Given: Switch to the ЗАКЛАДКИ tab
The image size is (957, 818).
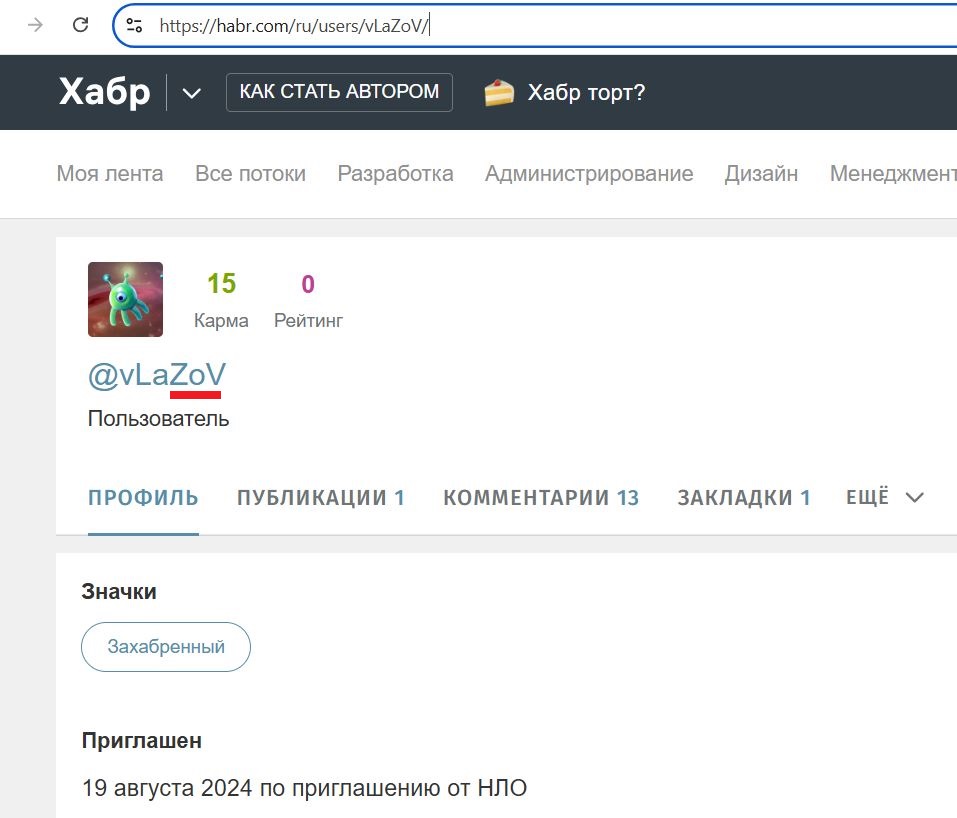Looking at the screenshot, I should click(x=744, y=498).
